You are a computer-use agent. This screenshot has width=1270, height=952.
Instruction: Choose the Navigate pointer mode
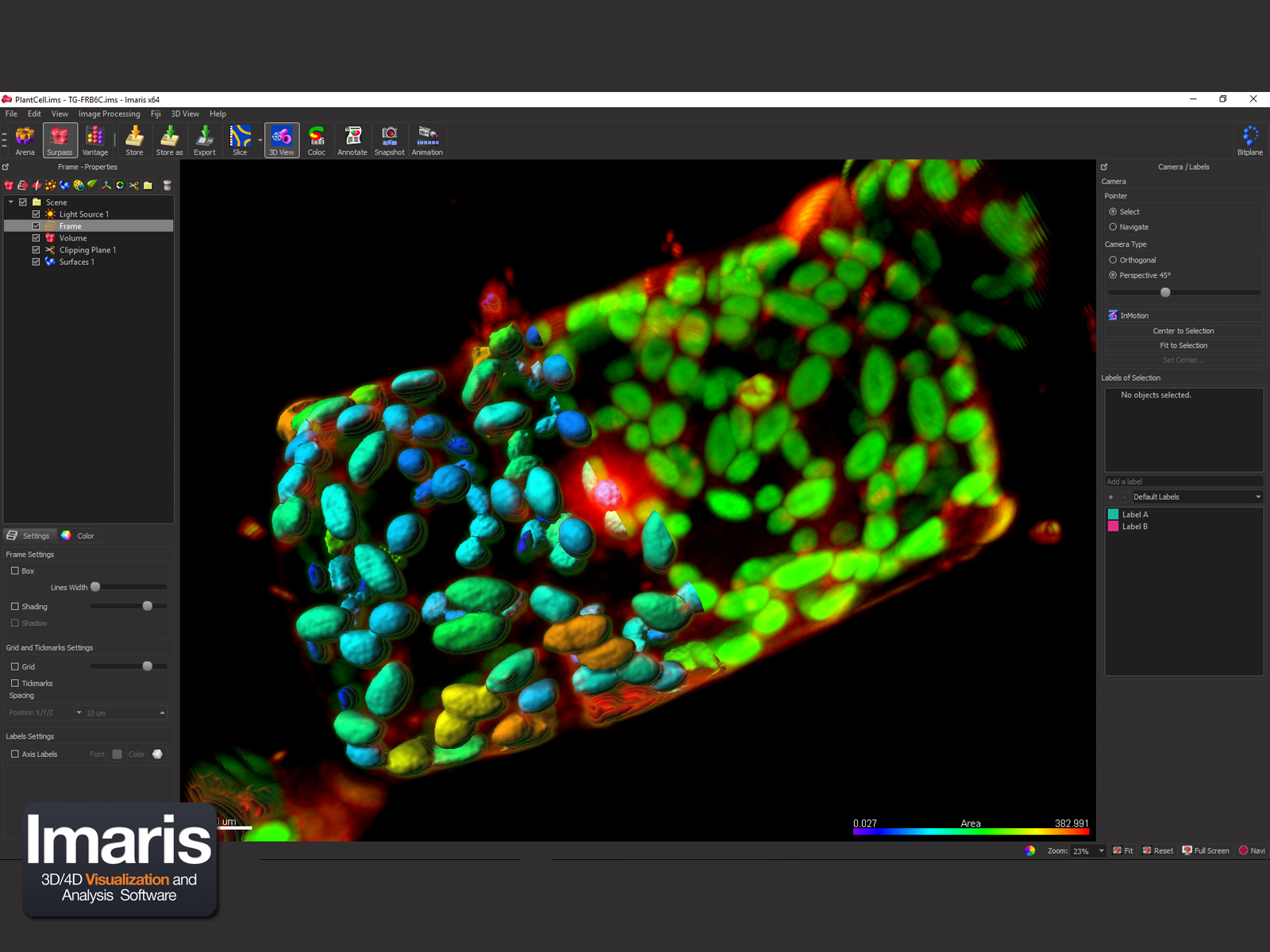[x=1113, y=227]
